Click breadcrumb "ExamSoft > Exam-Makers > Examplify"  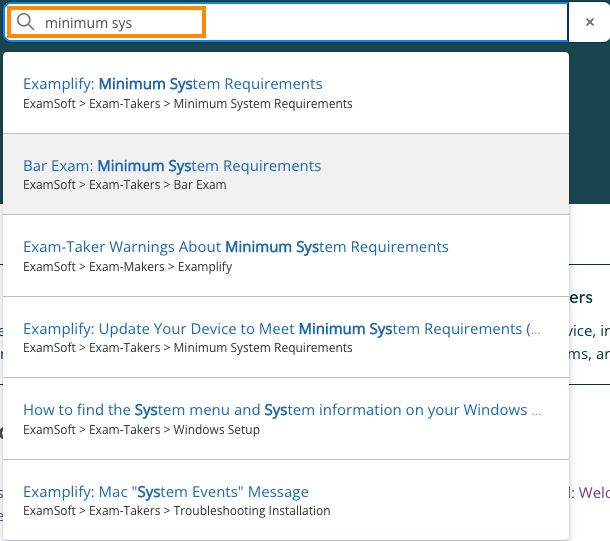pyautogui.click(x=128, y=267)
